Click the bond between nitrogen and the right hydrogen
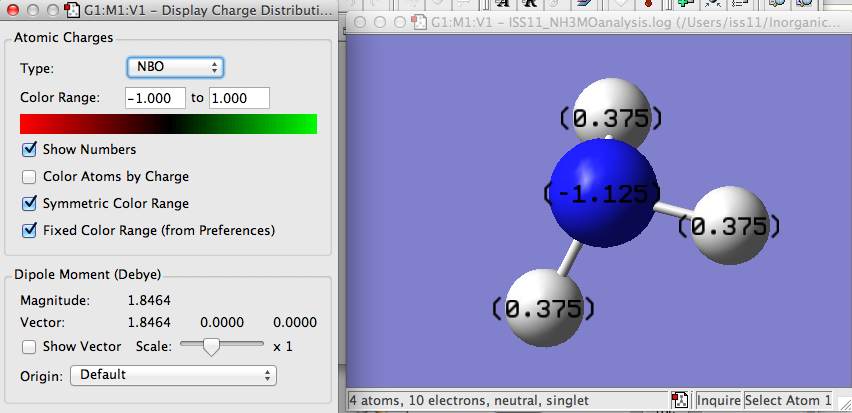The image size is (852, 413). (x=674, y=210)
